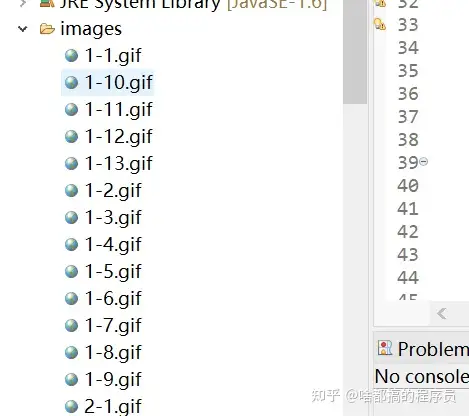Click the globe icon next to 1-9.gif
The image size is (469, 416).
pos(71,379)
